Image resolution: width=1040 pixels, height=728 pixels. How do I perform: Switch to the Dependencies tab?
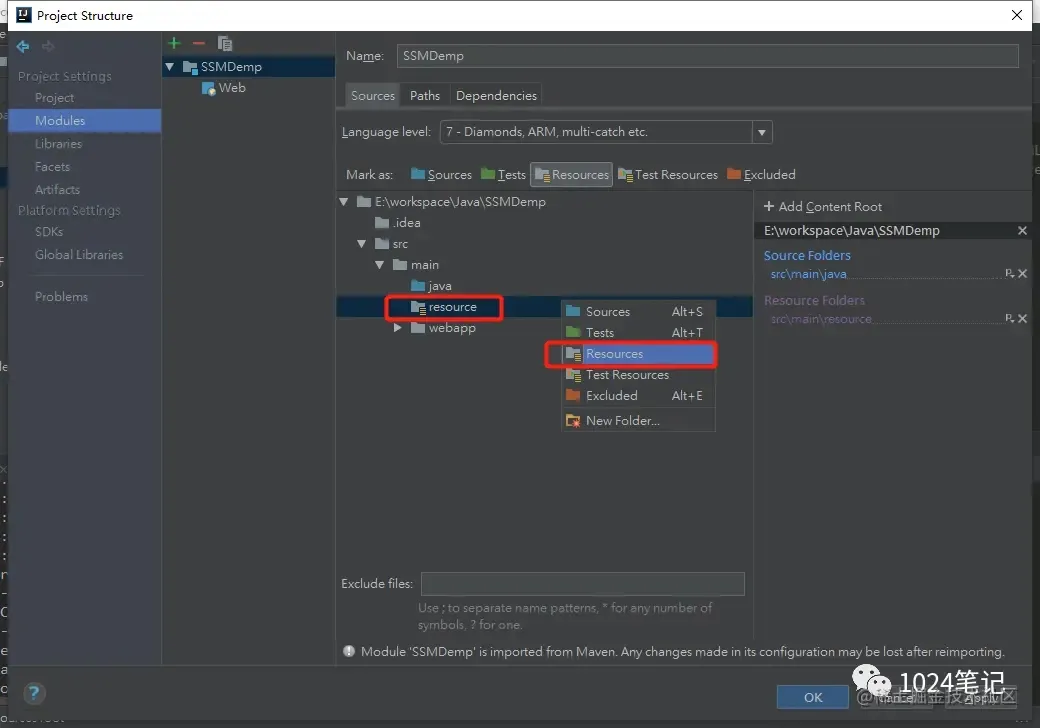tap(496, 95)
